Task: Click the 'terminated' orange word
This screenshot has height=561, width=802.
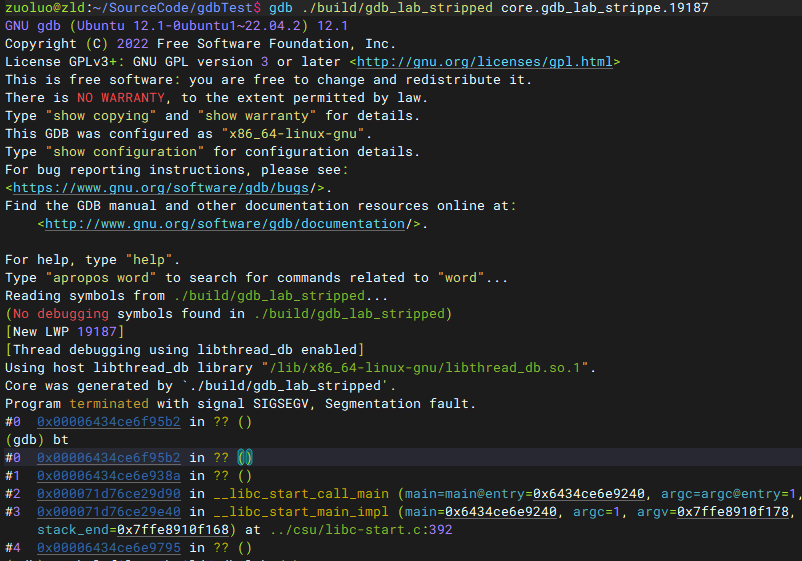Action: (109, 404)
